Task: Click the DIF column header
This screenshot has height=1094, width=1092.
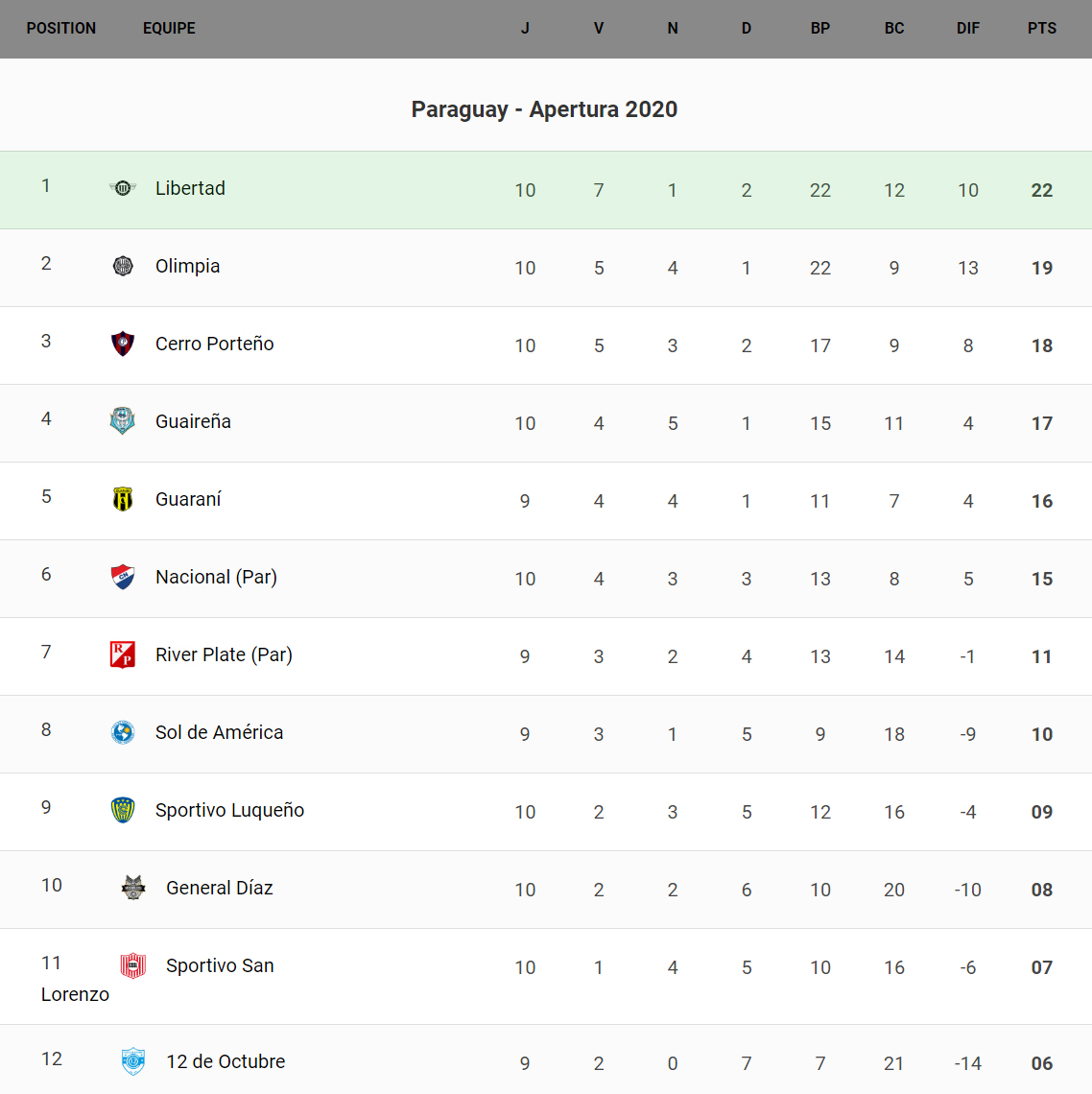Action: [967, 29]
